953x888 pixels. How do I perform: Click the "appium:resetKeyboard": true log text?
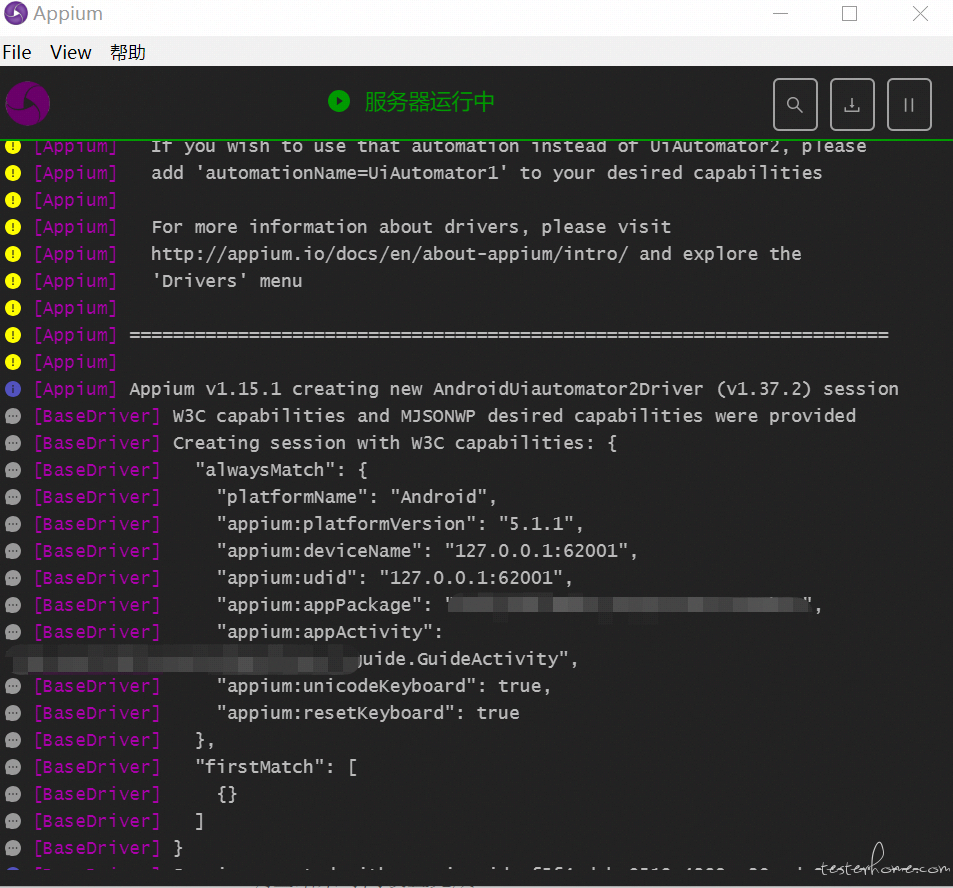click(x=368, y=713)
